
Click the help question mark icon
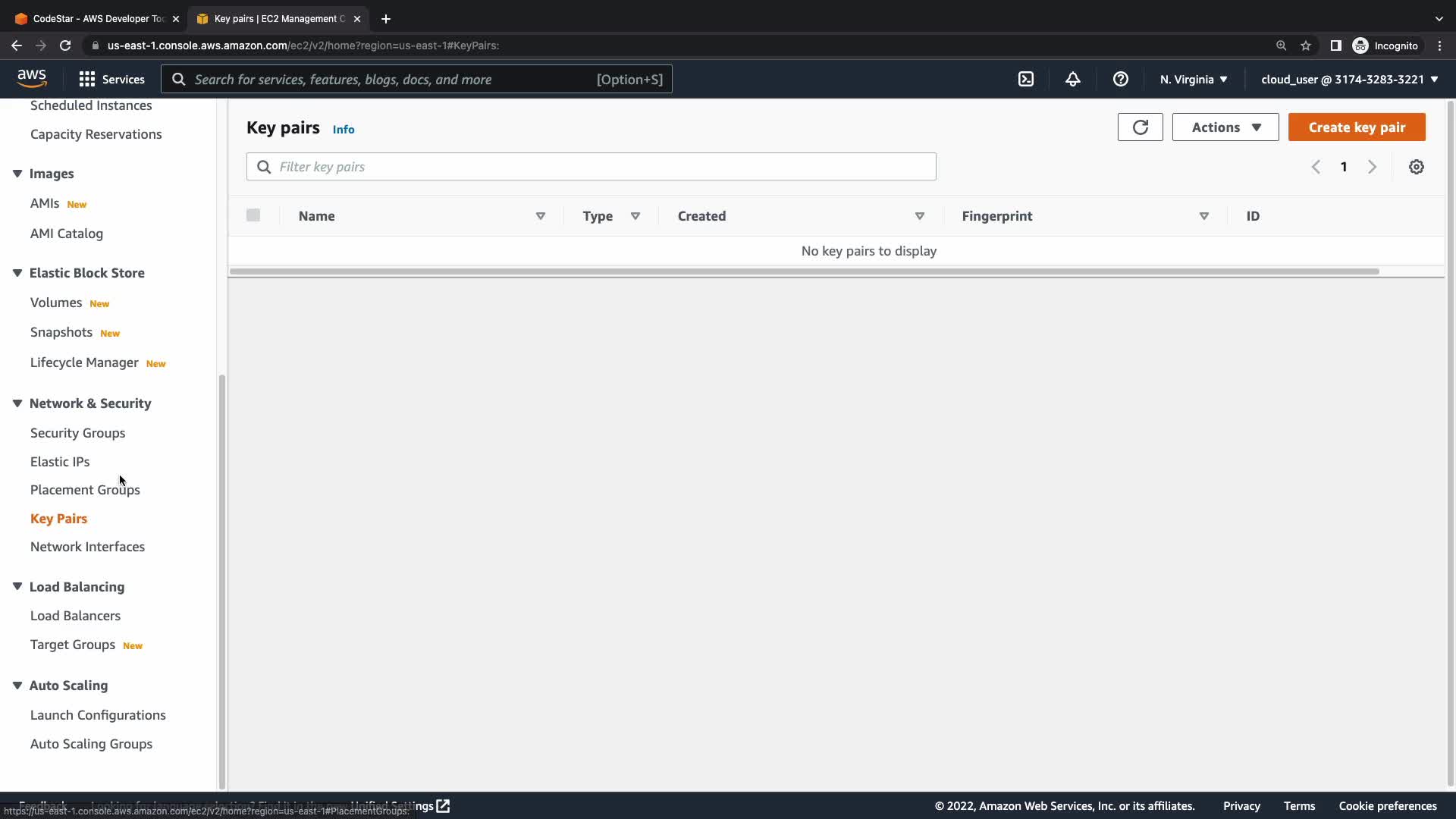coord(1120,80)
